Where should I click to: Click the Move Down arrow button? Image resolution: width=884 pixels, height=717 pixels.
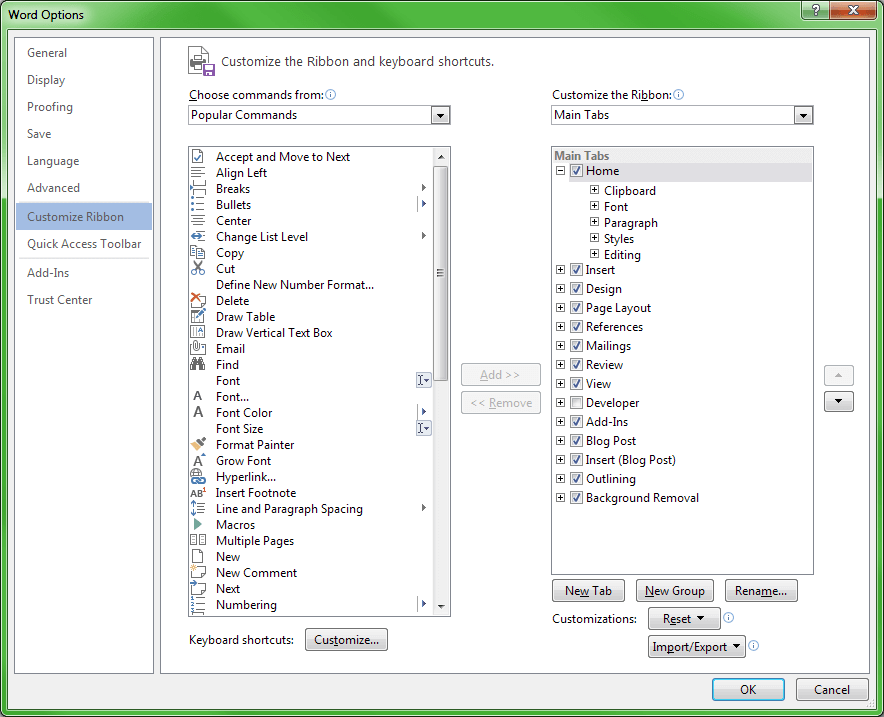click(839, 401)
